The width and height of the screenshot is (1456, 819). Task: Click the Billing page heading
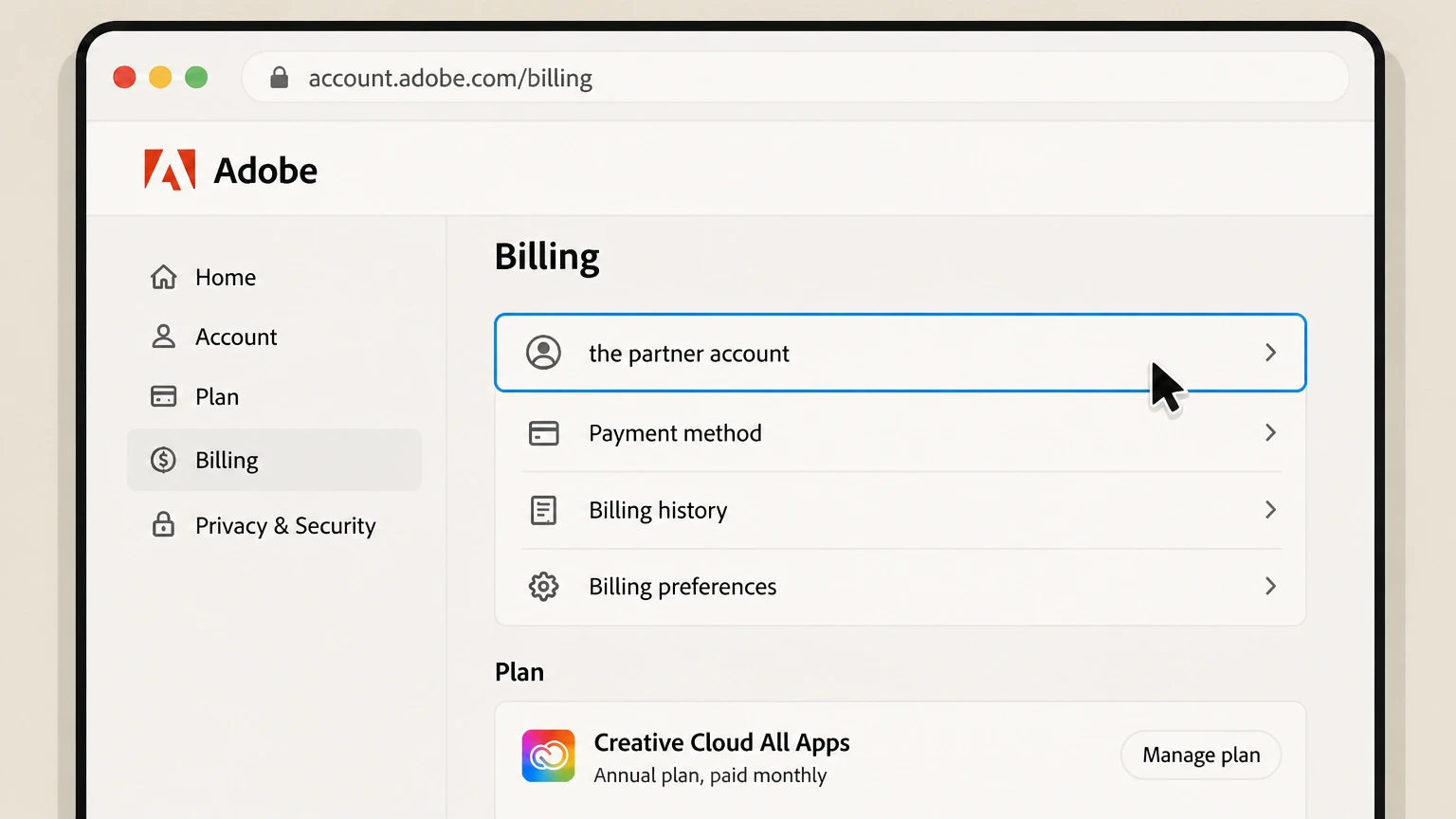(547, 257)
